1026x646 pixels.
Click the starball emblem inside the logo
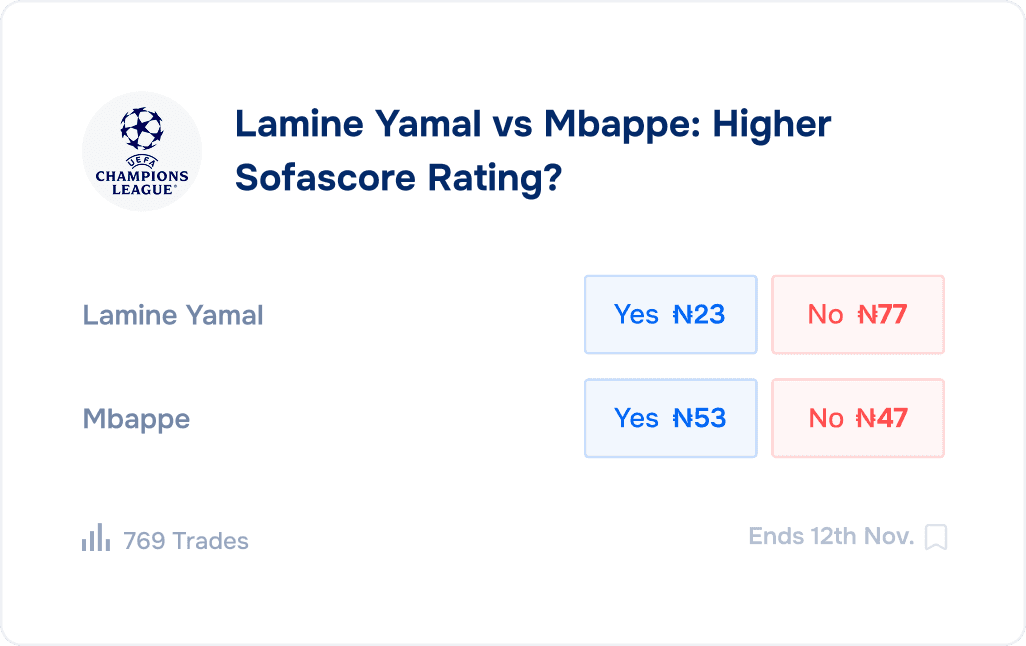142,129
